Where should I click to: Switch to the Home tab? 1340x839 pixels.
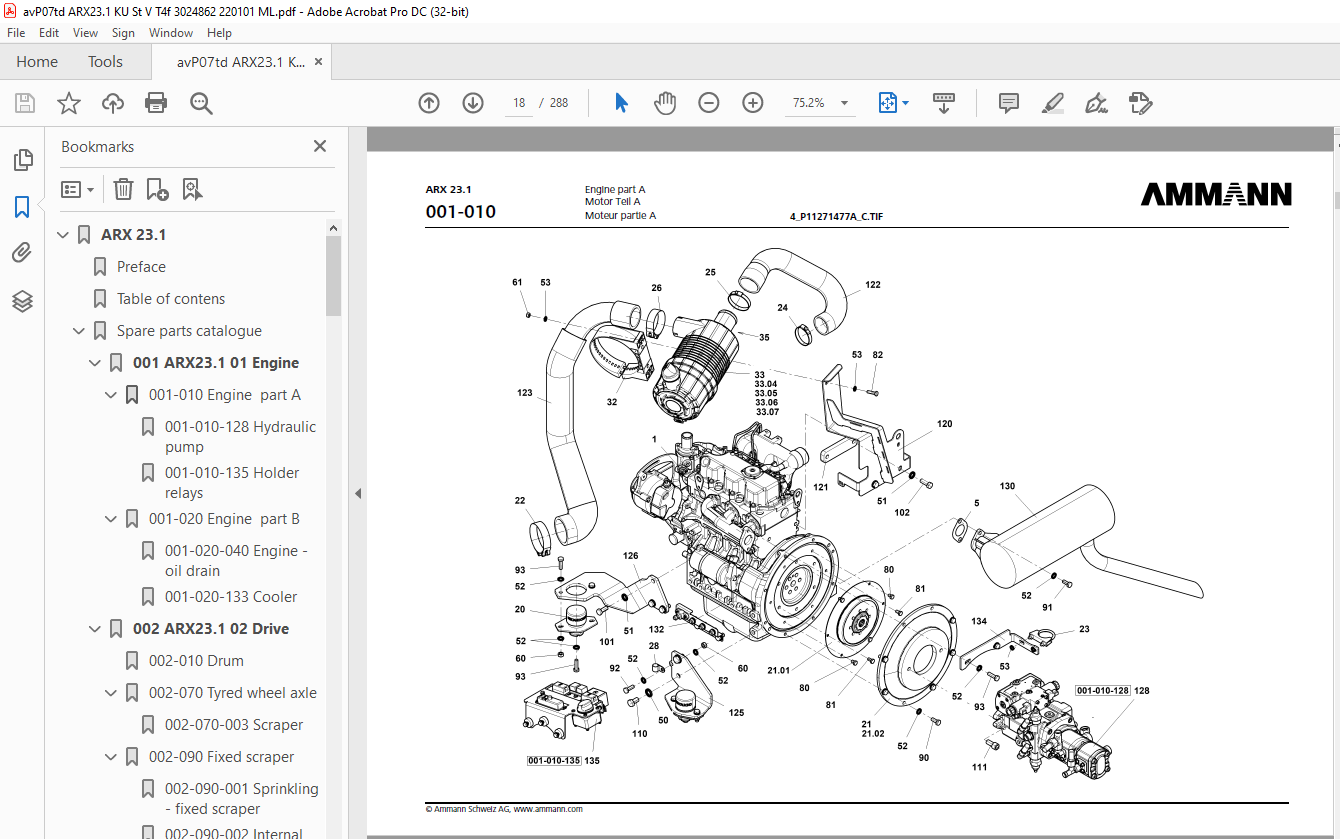click(x=37, y=62)
